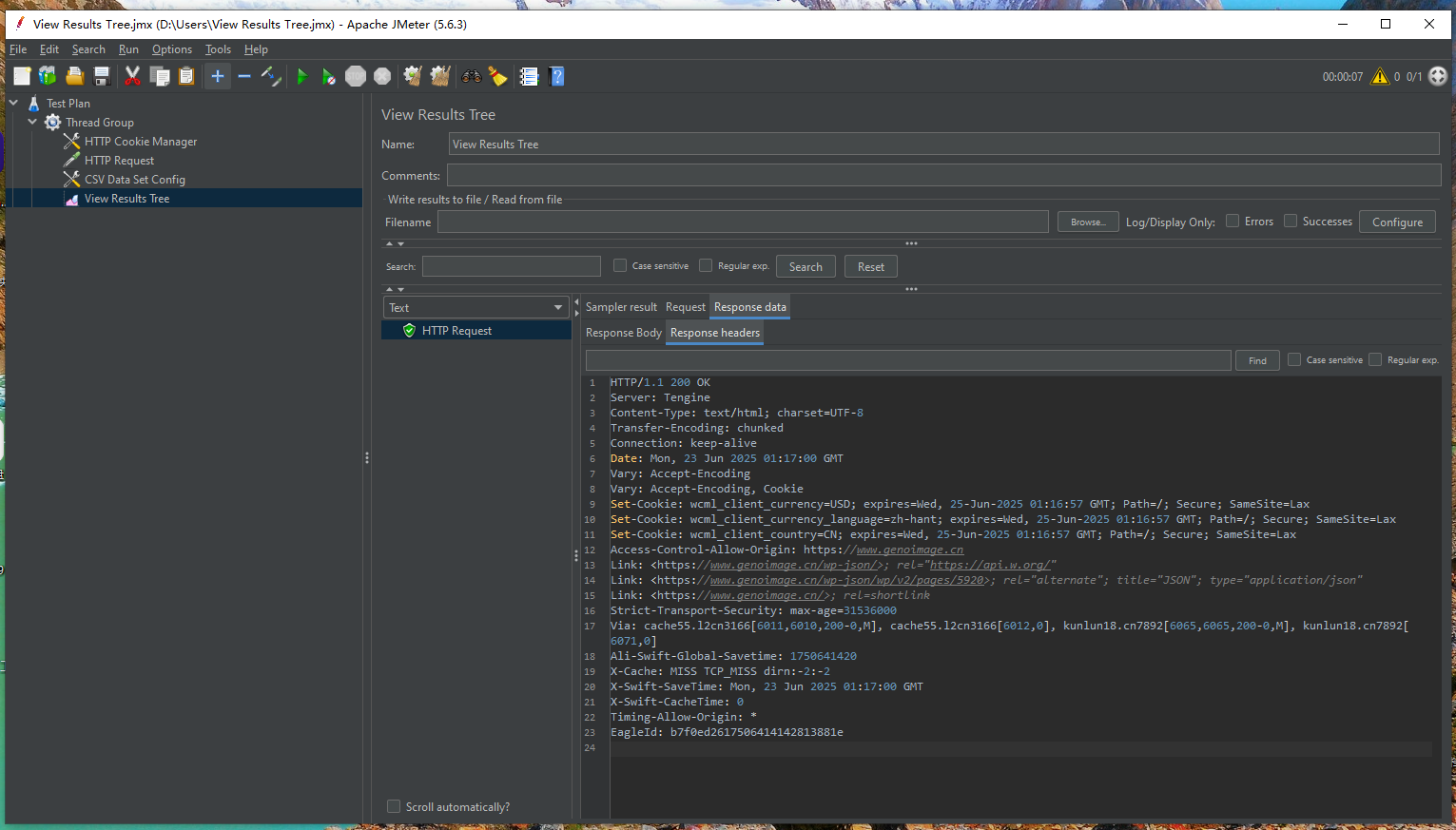The image size is (1456, 830).
Task: Click the minus icon to collapse all nodes
Action: (244, 76)
